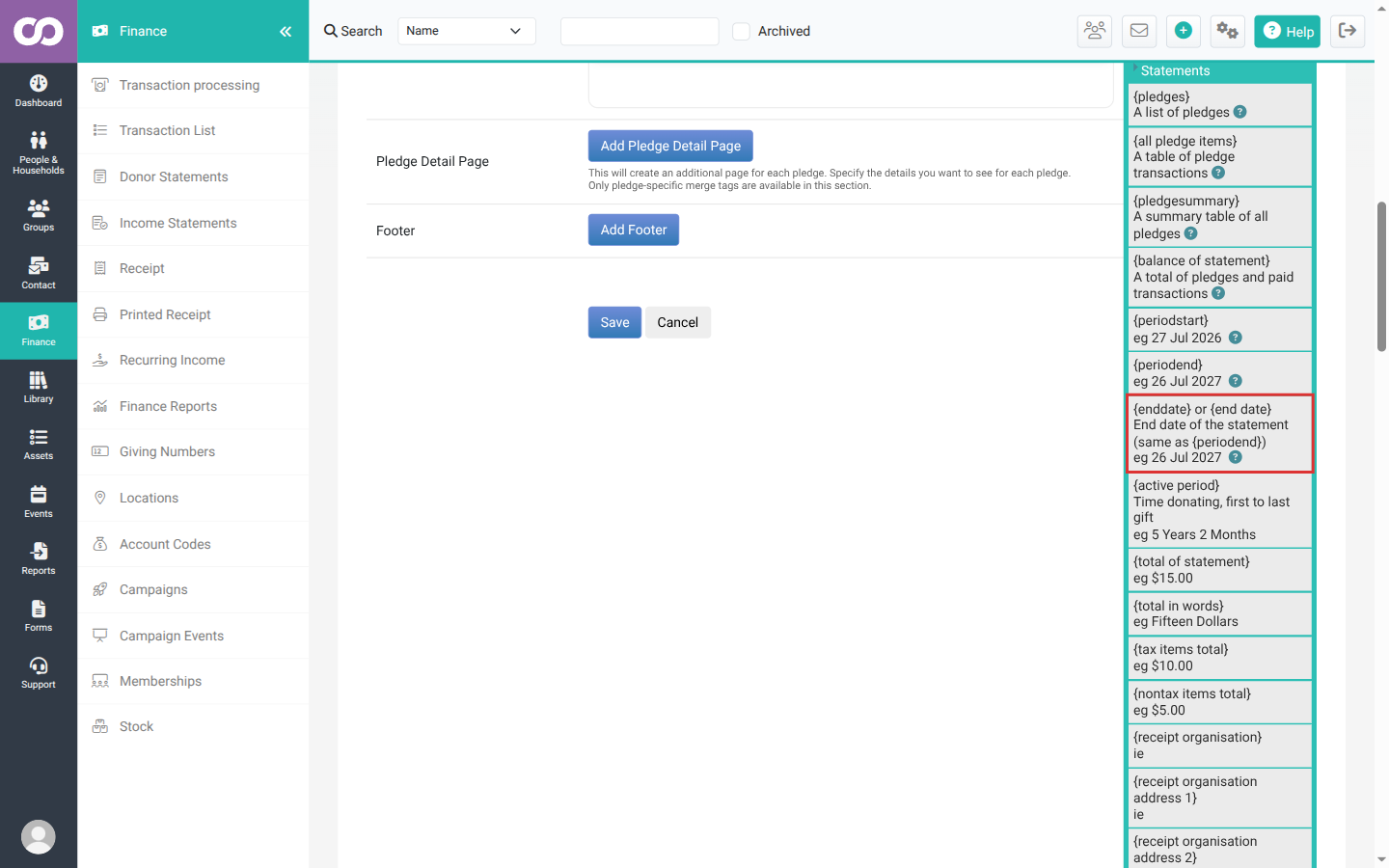This screenshot has width=1389, height=868.
Task: Open the Support sidebar icon
Action: tap(39, 672)
